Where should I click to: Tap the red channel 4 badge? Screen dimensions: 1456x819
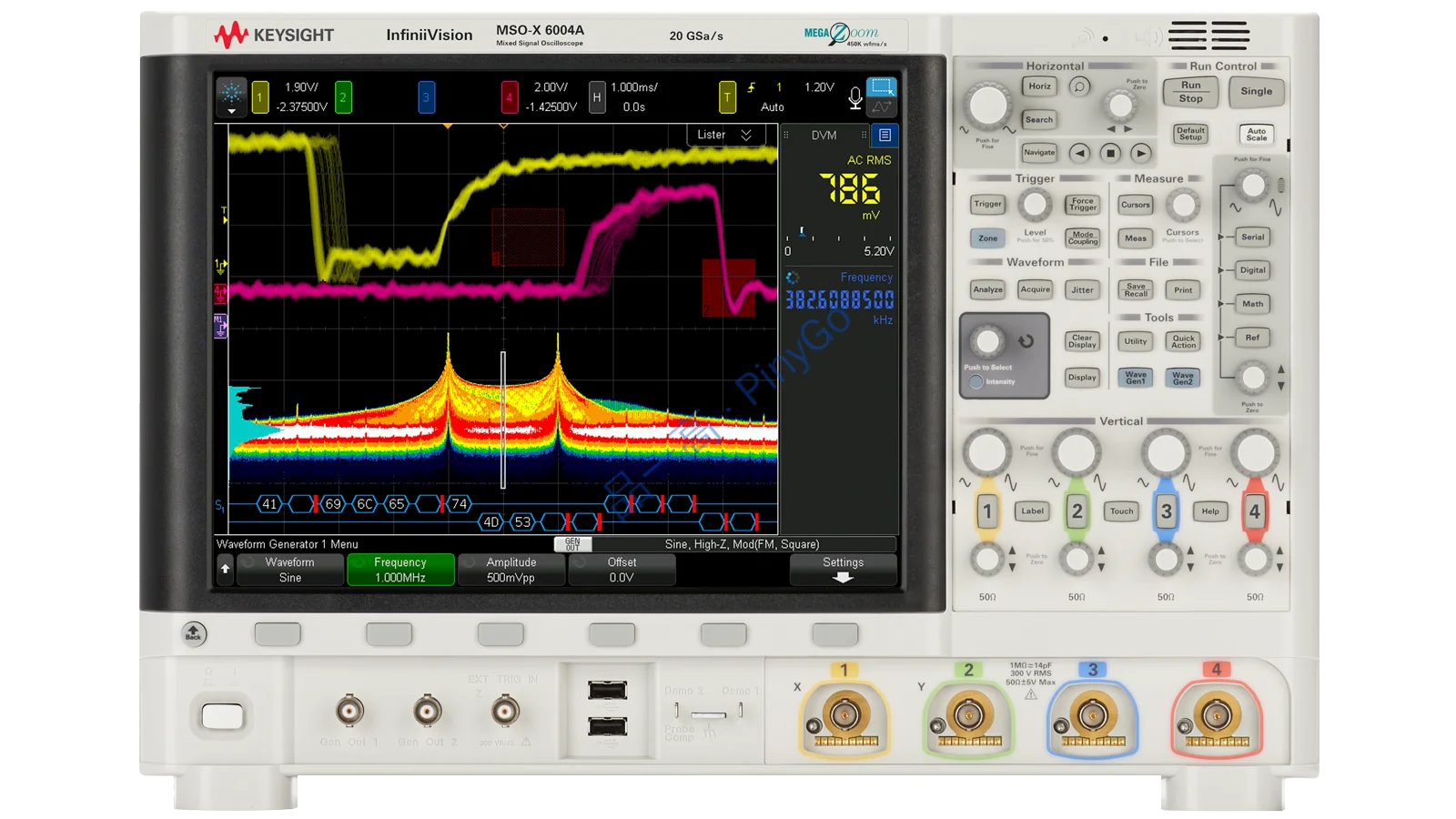pyautogui.click(x=509, y=97)
